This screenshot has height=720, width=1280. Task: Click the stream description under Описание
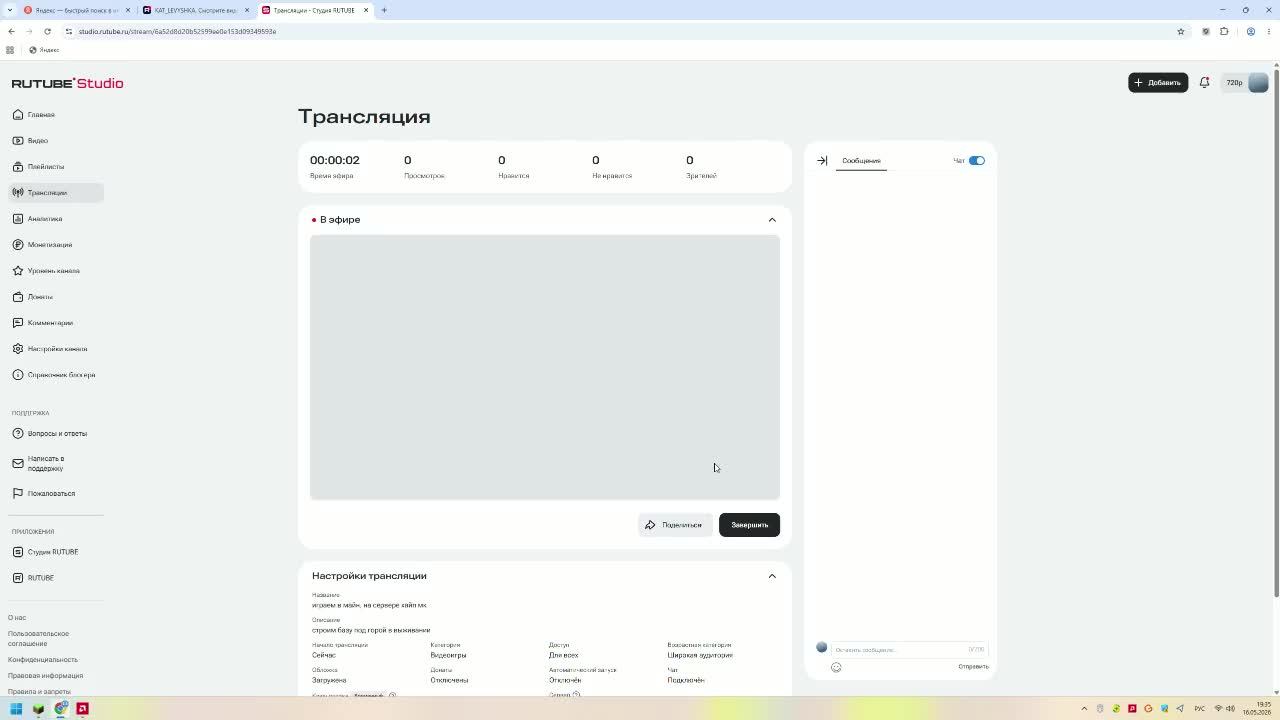coord(371,630)
